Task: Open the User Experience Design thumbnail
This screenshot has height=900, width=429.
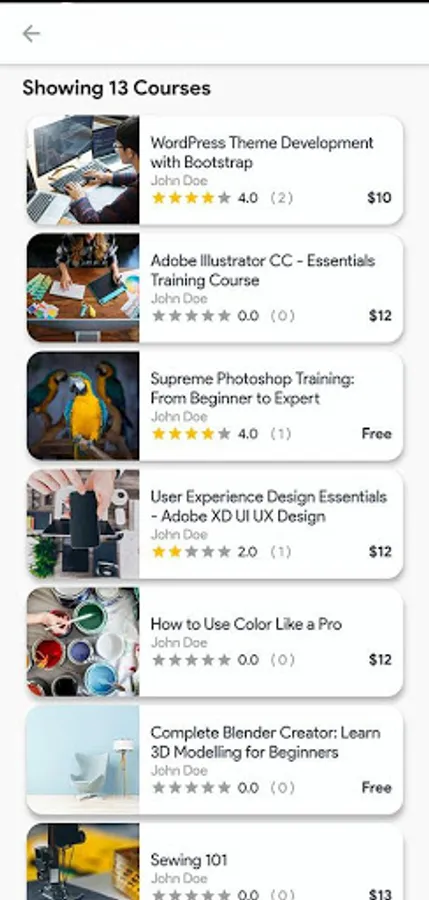Action: click(83, 524)
